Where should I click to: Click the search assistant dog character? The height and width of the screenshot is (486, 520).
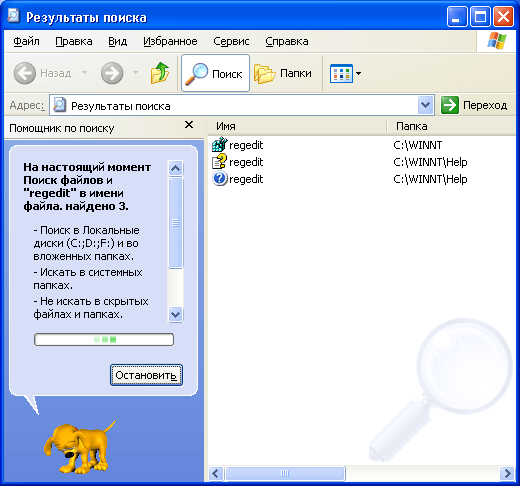[78, 447]
